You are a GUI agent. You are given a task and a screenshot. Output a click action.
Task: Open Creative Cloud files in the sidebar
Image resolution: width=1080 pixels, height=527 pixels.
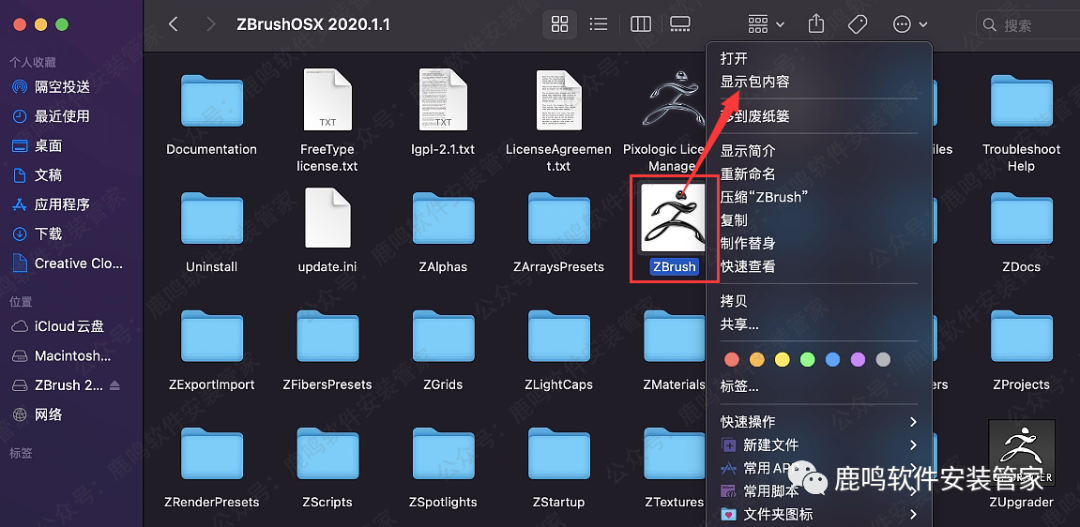[79, 263]
